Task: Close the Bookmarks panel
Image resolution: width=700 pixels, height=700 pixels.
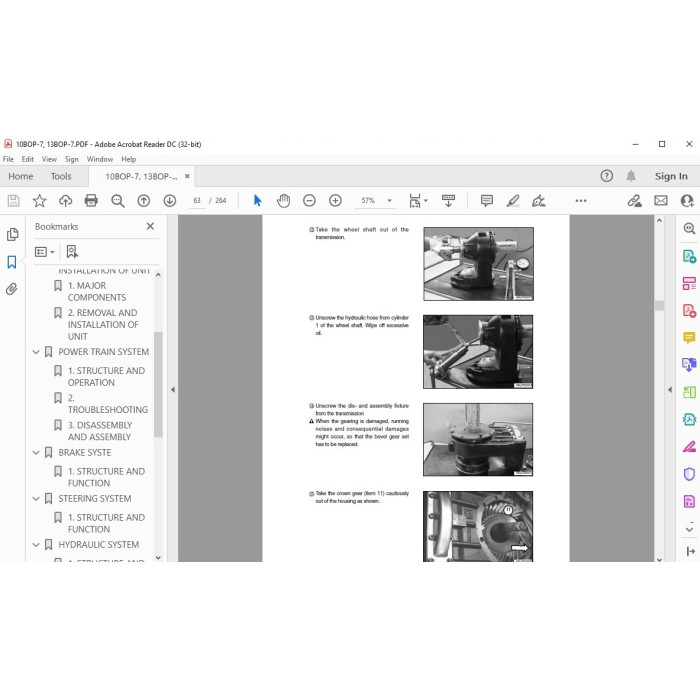Action: tap(150, 226)
